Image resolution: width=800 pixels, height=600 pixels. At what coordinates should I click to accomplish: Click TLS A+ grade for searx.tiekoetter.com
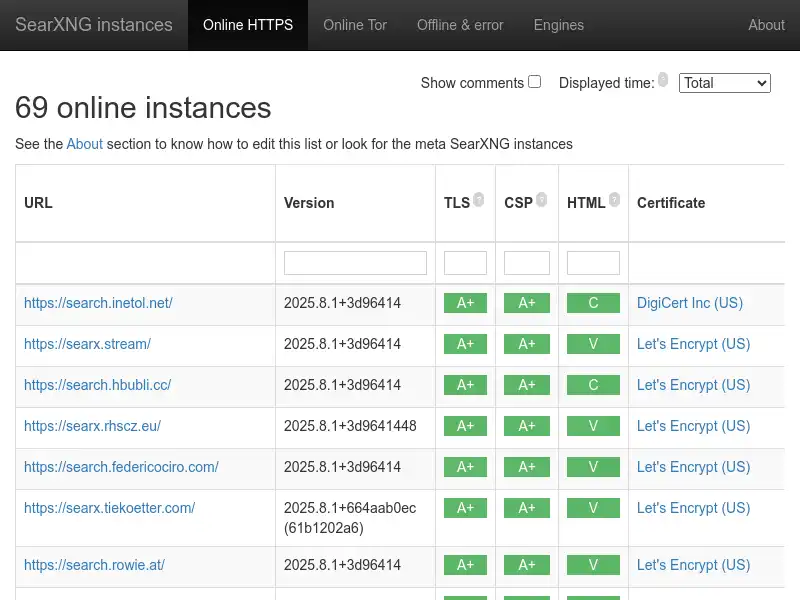tap(465, 508)
